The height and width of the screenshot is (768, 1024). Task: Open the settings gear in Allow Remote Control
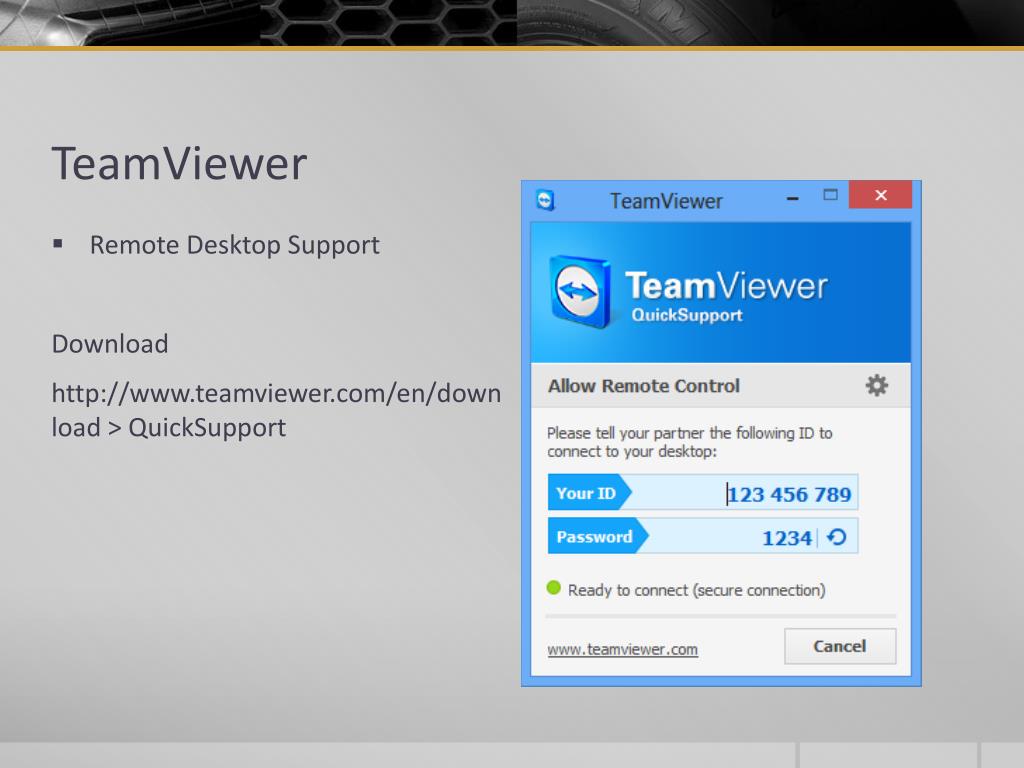(x=876, y=385)
